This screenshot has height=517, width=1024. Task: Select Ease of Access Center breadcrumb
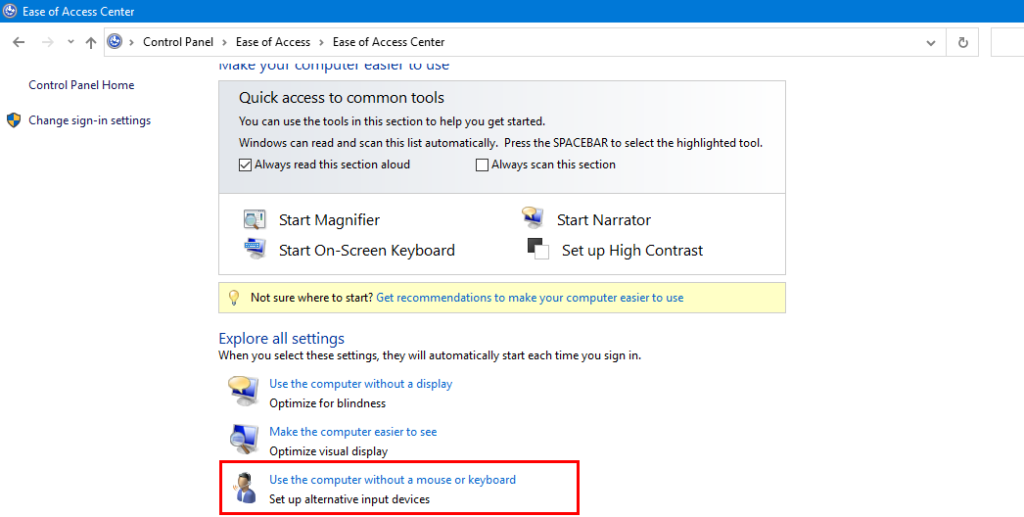pos(389,42)
